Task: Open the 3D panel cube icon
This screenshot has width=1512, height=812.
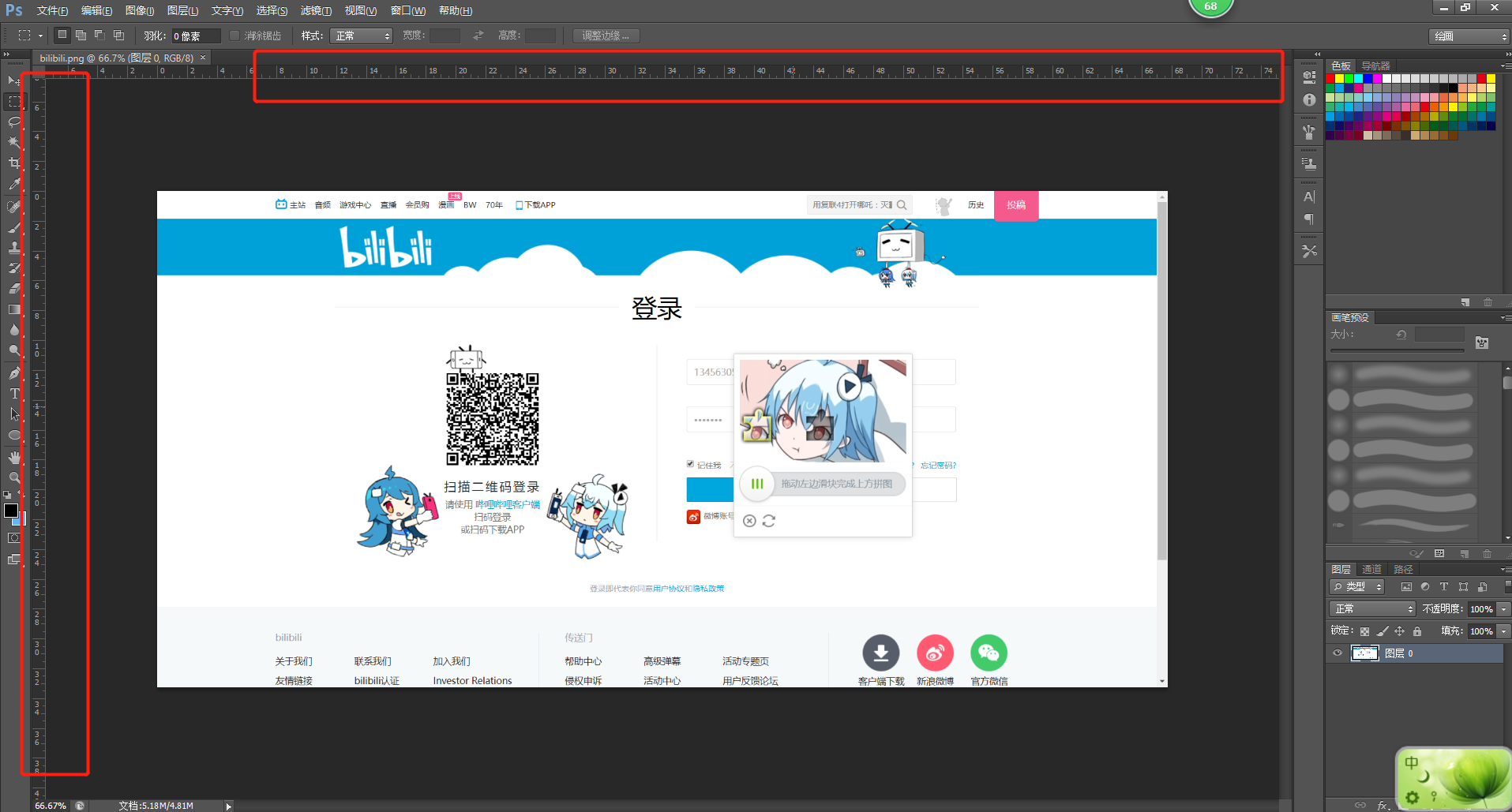Action: coord(1309,77)
